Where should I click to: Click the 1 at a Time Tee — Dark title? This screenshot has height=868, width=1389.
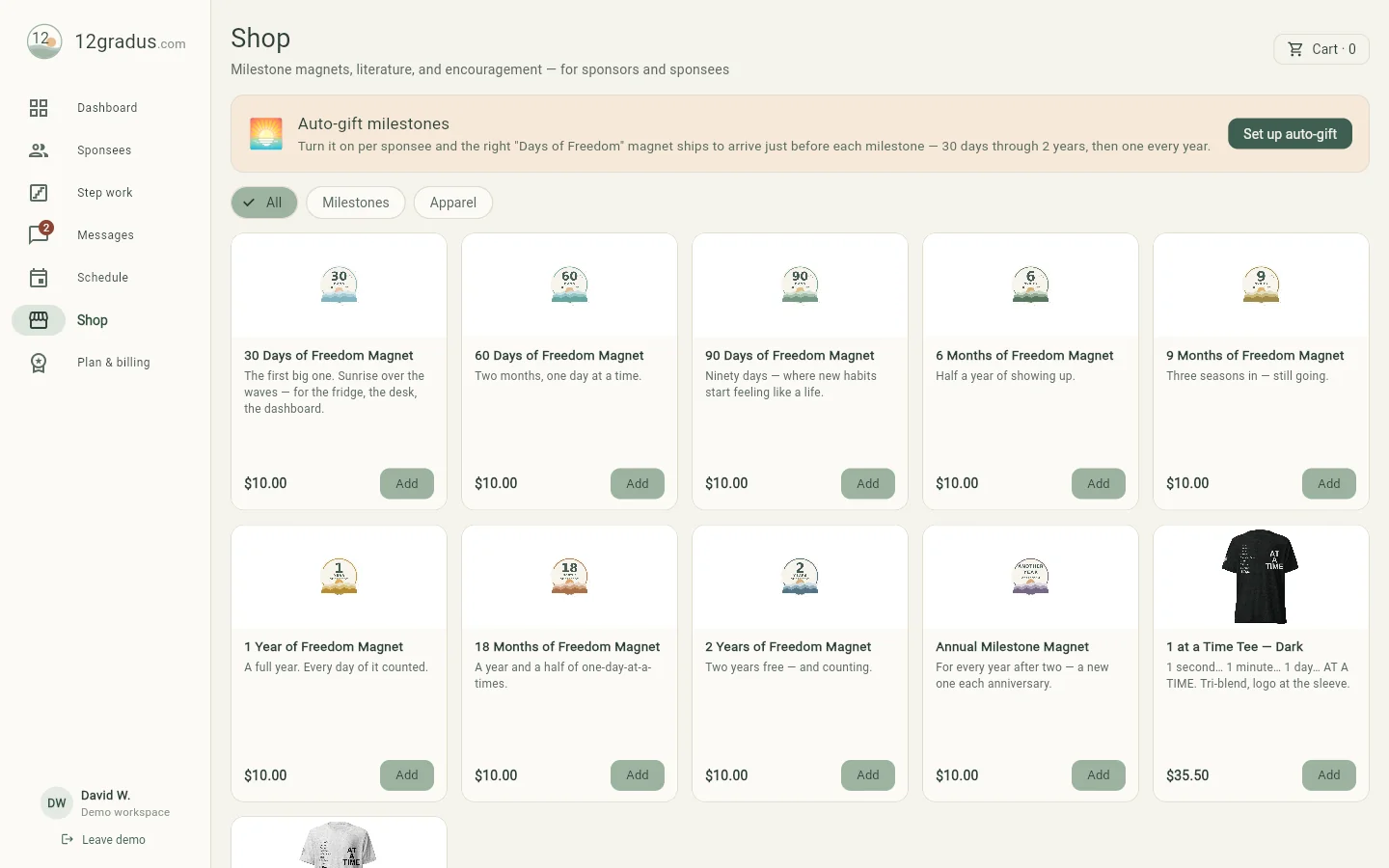click(x=1235, y=647)
